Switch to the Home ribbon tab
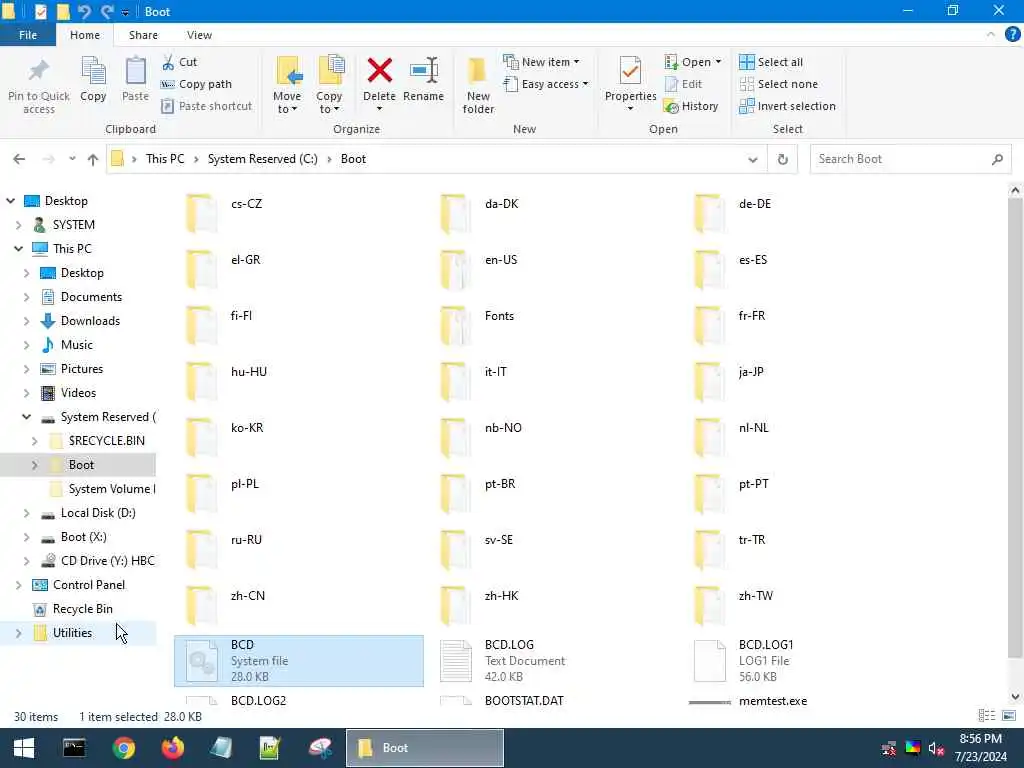This screenshot has height=768, width=1024. (85, 35)
